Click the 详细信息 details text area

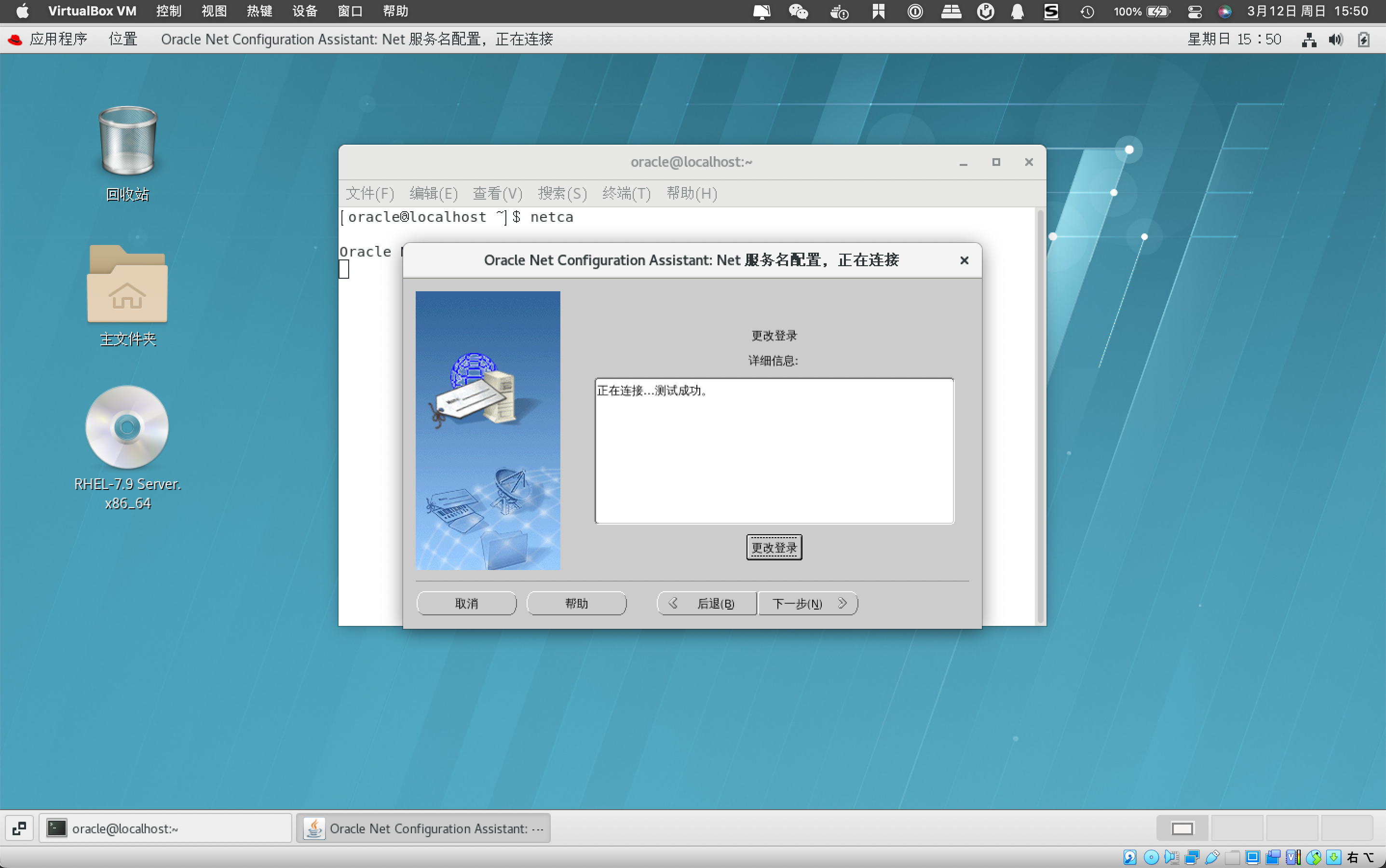pos(774,451)
